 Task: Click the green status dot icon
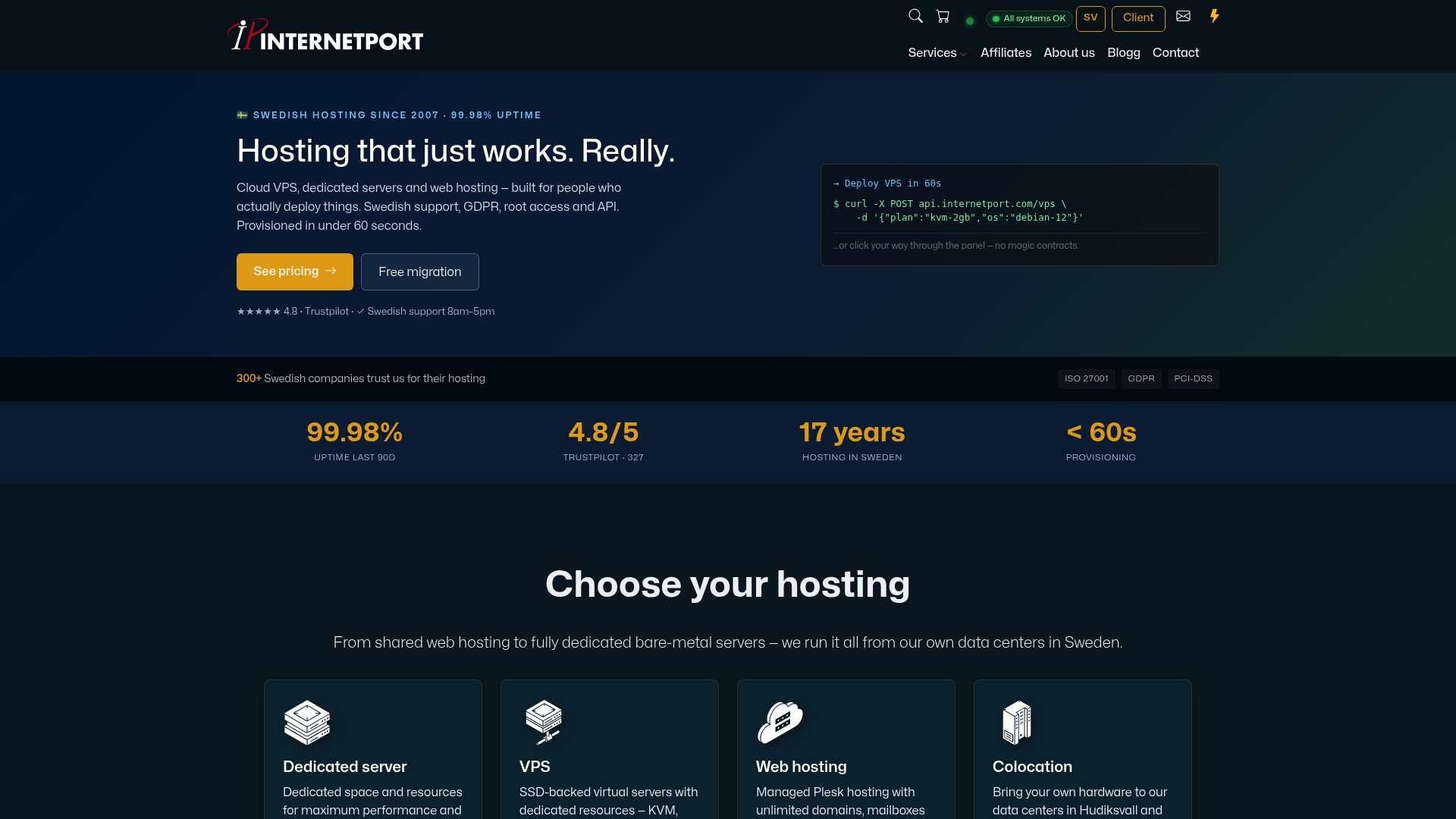(969, 21)
